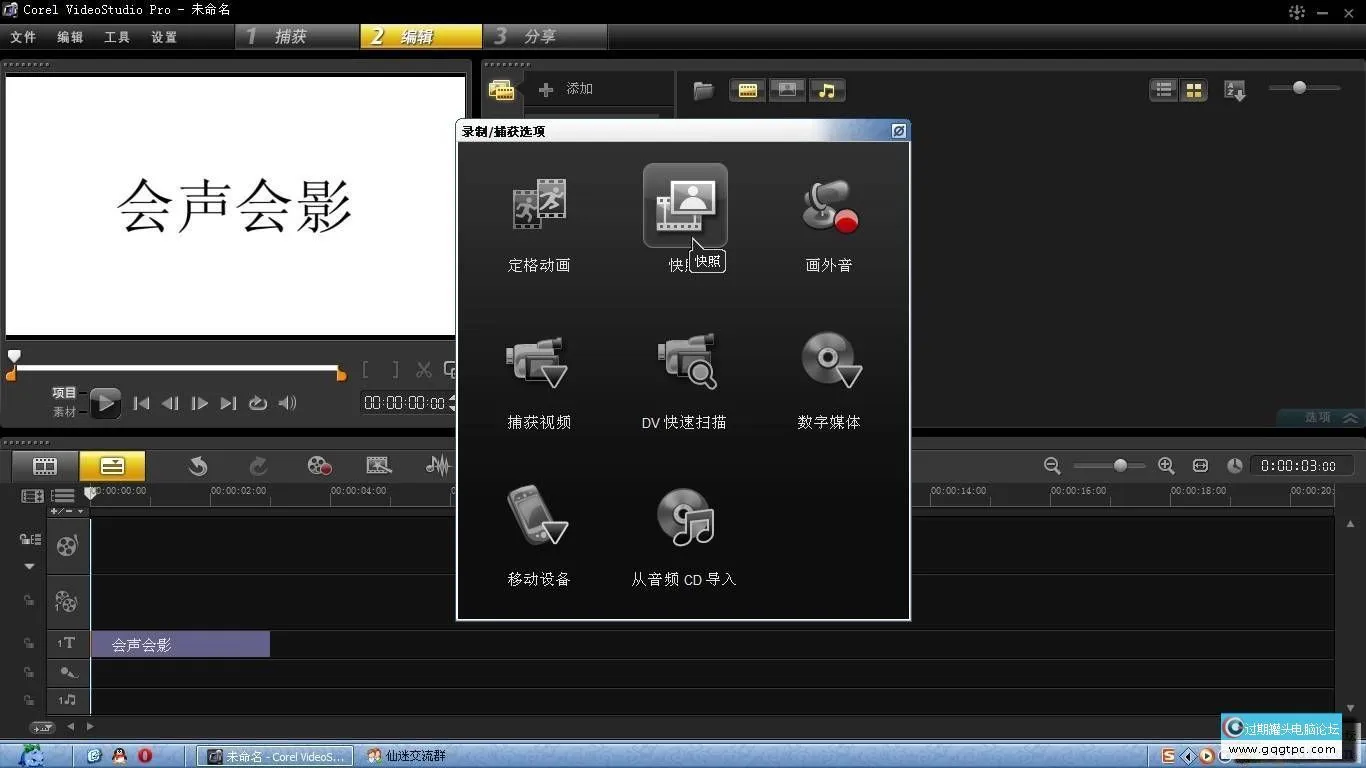Open the Sound Mixer waveform icon
This screenshot has height=768, width=1366.
coord(438,464)
